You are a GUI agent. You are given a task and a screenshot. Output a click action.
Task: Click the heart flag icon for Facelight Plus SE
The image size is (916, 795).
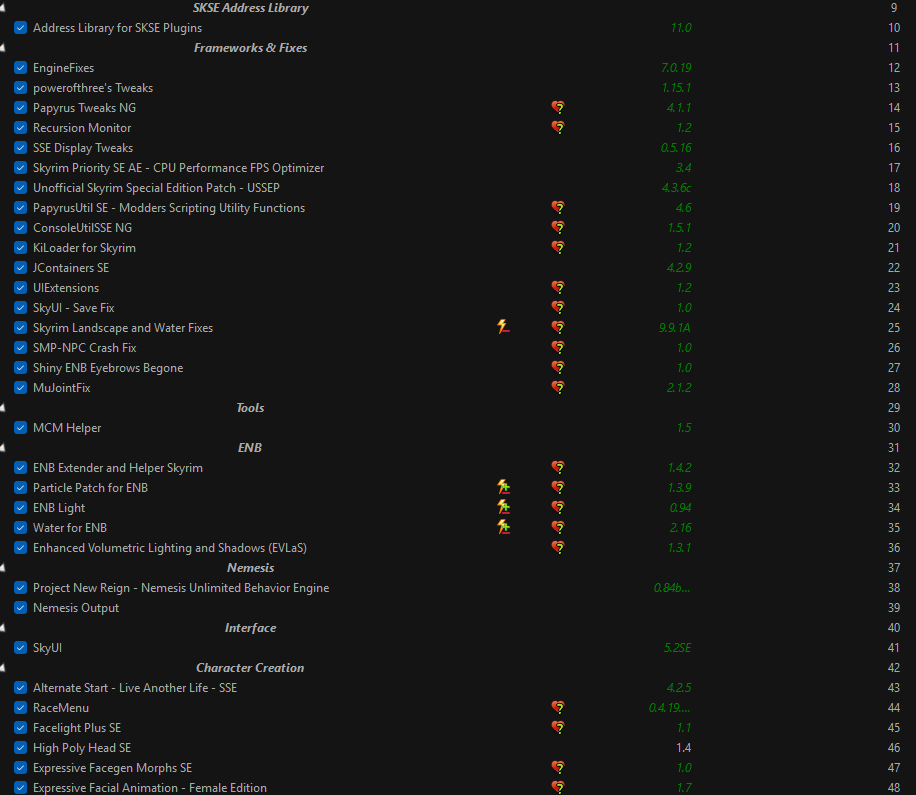558,727
